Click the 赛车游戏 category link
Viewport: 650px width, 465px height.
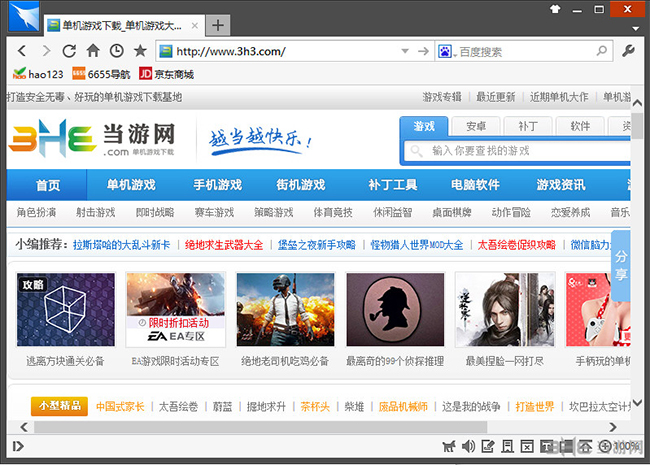pyautogui.click(x=214, y=212)
